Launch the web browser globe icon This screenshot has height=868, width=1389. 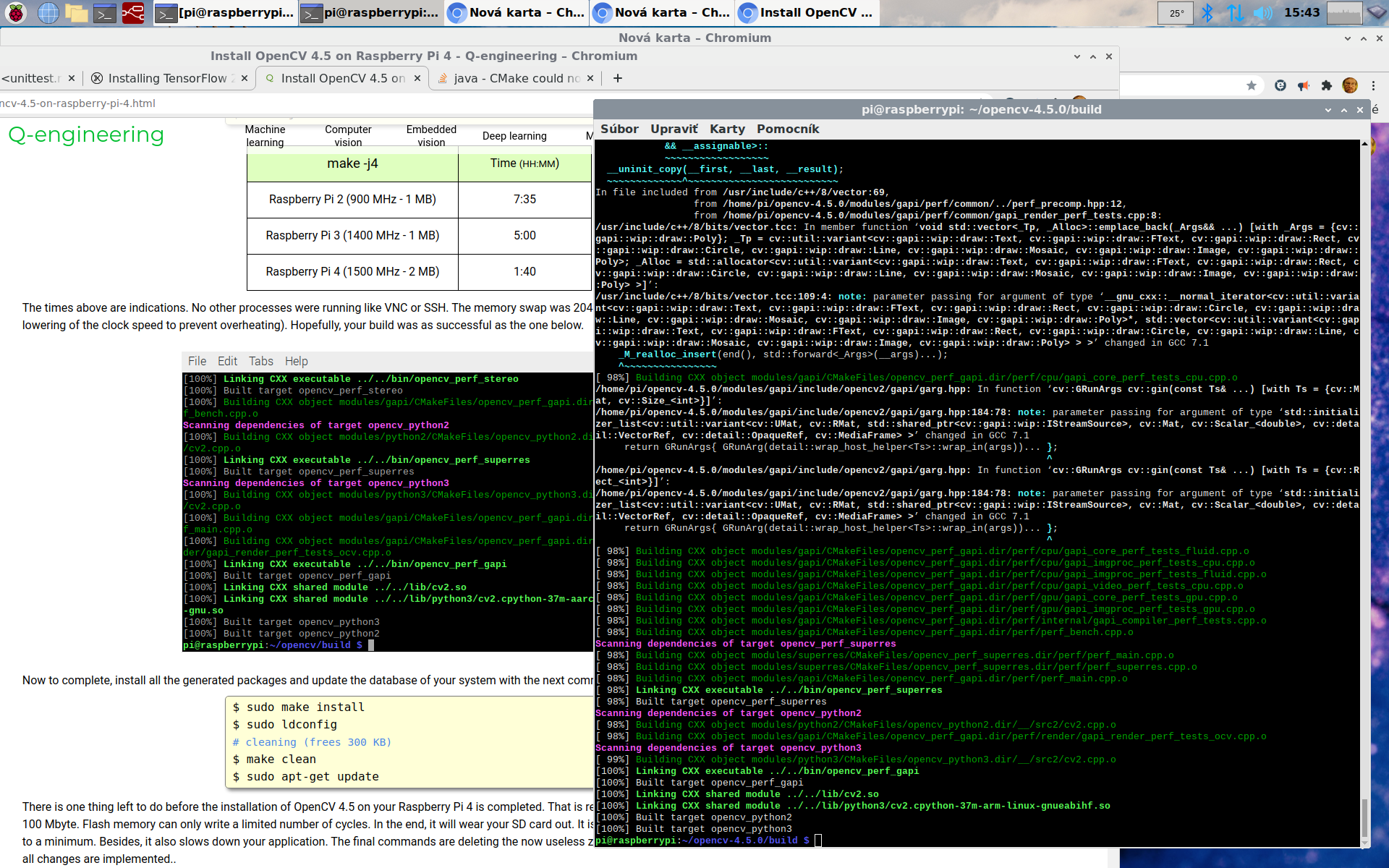[x=48, y=12]
